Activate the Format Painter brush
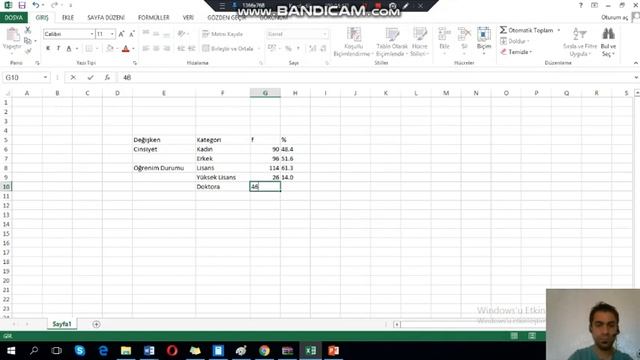The width and height of the screenshot is (640, 360). (x=28, y=51)
